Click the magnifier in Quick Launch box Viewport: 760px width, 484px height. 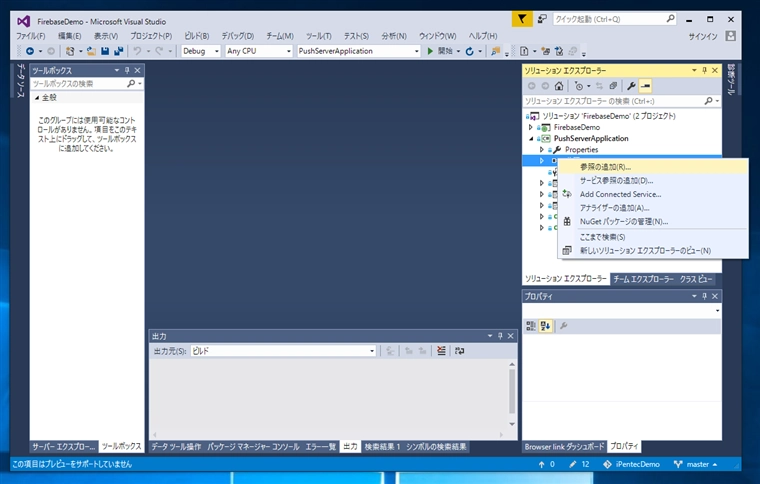pos(670,19)
